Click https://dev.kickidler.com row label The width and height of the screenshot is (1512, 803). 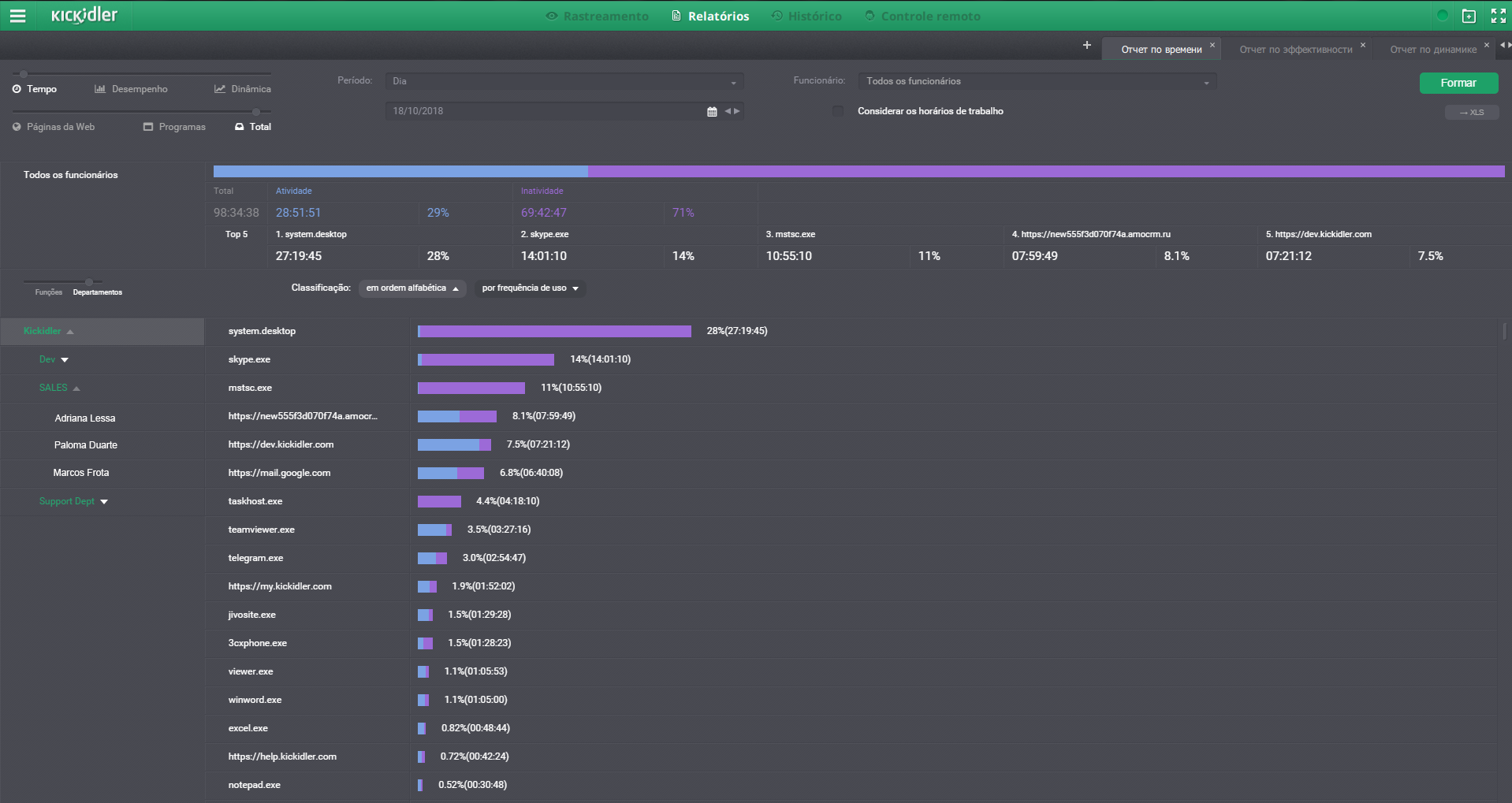coord(281,445)
